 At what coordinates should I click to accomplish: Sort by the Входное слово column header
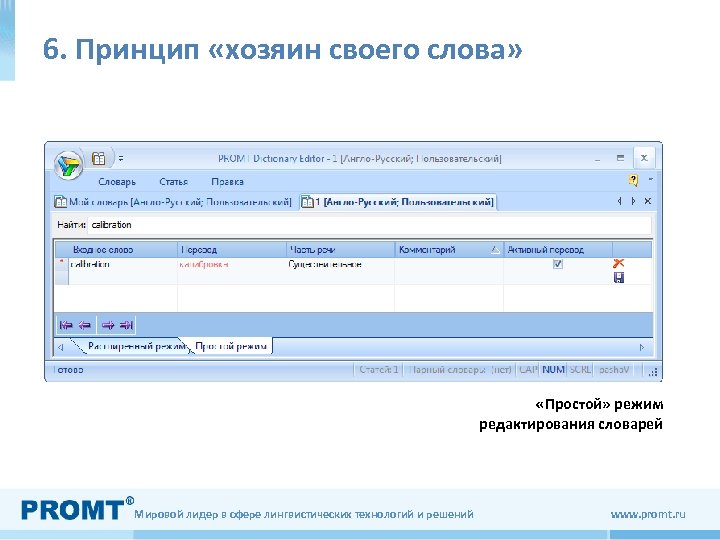pos(116,250)
